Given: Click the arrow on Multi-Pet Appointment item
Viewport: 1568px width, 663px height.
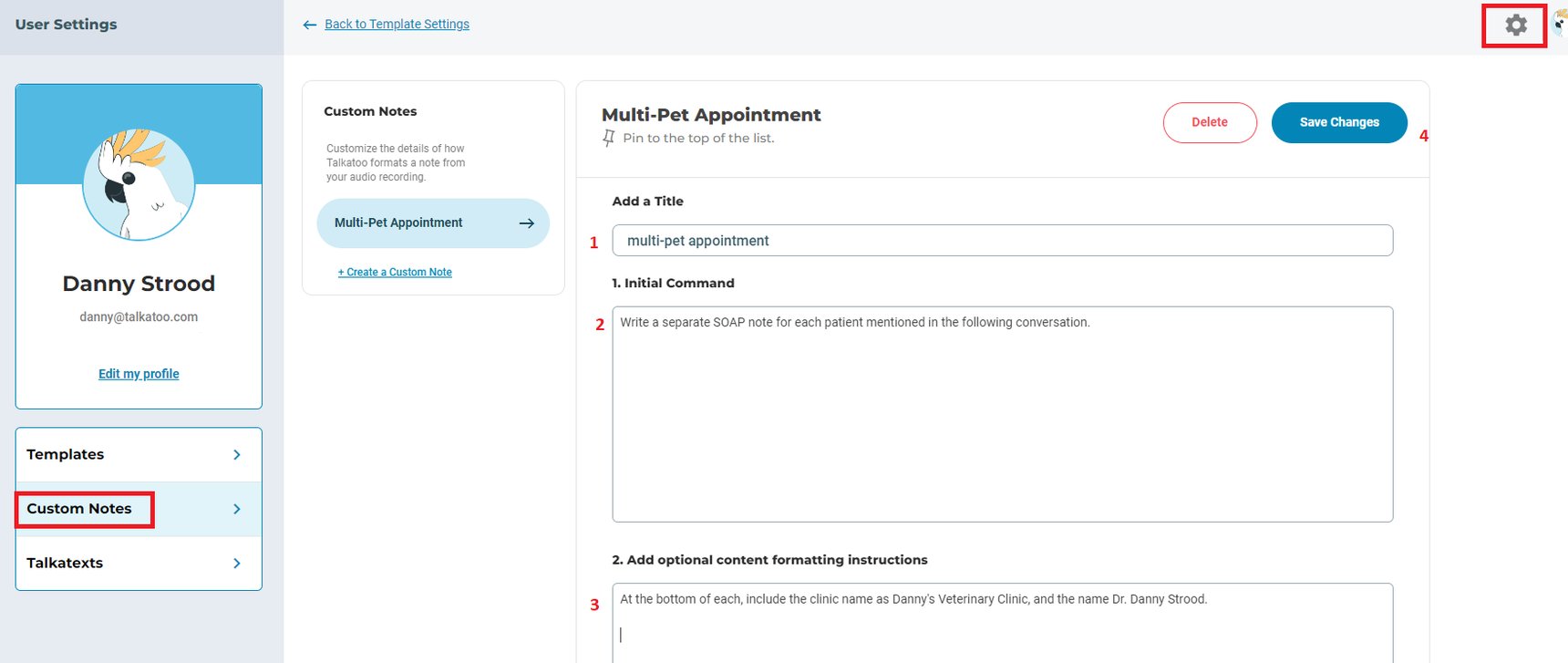Looking at the screenshot, I should 526,223.
